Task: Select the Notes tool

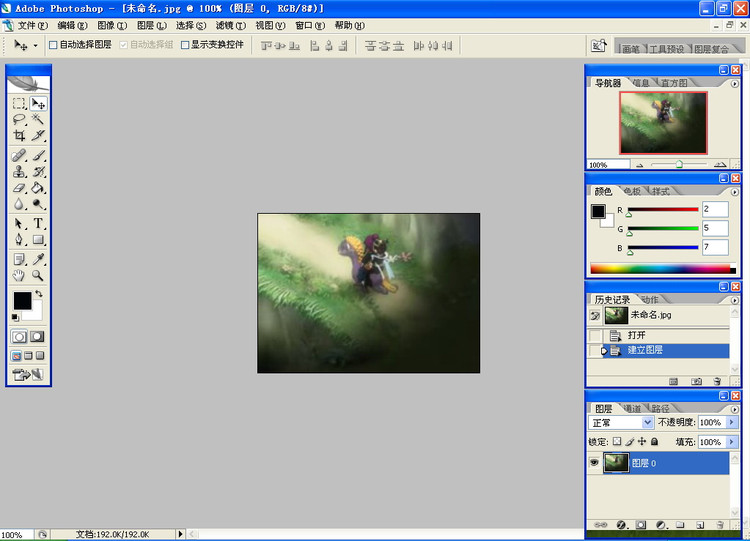Action: (x=19, y=259)
